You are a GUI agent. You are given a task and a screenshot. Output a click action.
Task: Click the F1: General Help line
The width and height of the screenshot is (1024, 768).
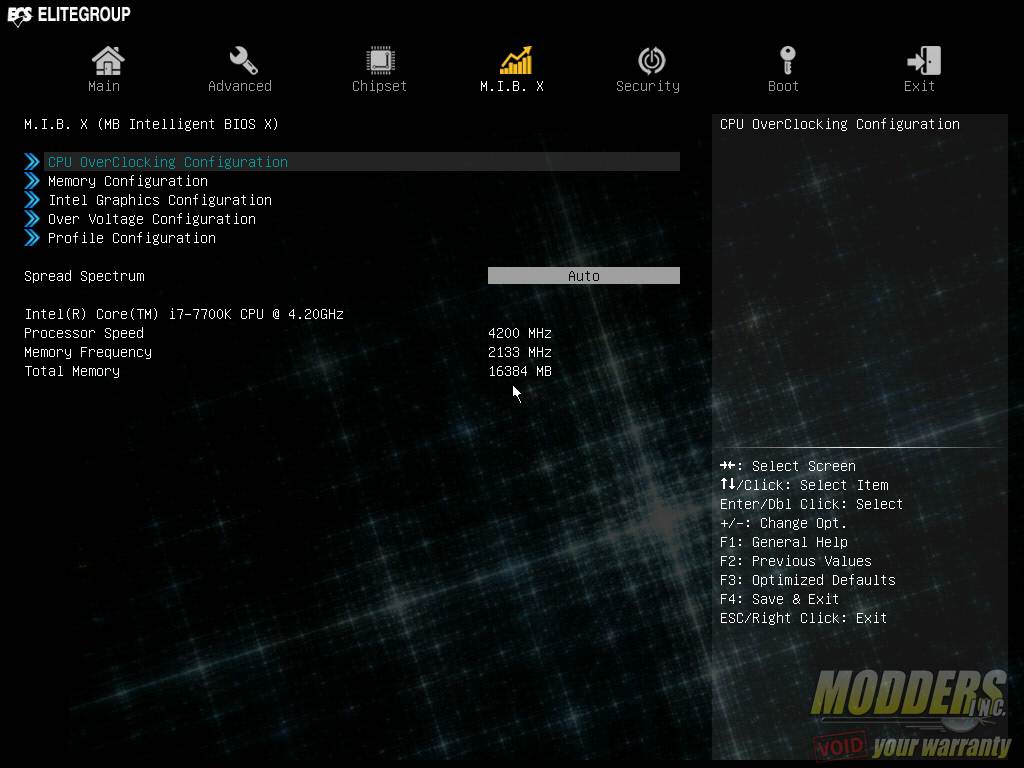click(x=784, y=542)
